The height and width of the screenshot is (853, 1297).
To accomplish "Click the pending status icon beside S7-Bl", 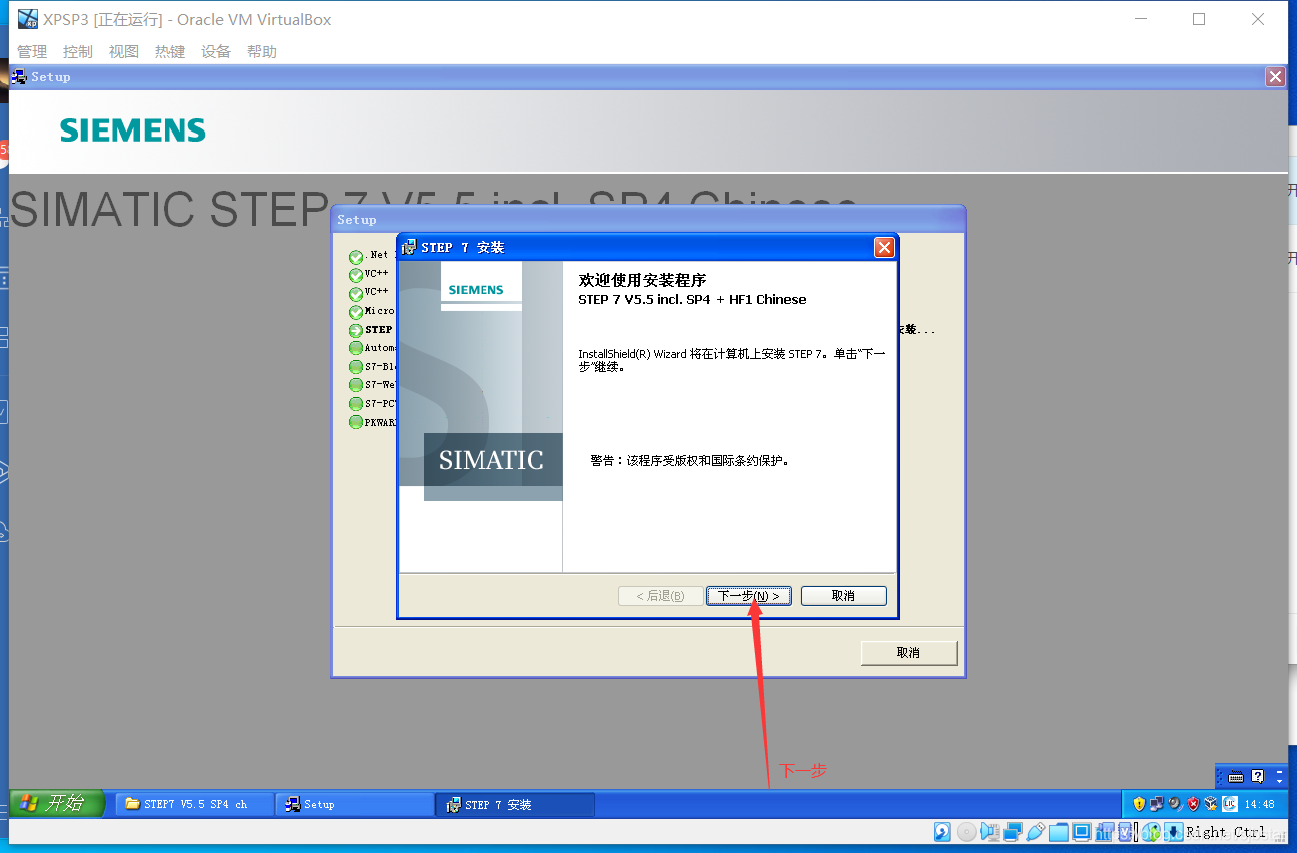I will click(356, 367).
